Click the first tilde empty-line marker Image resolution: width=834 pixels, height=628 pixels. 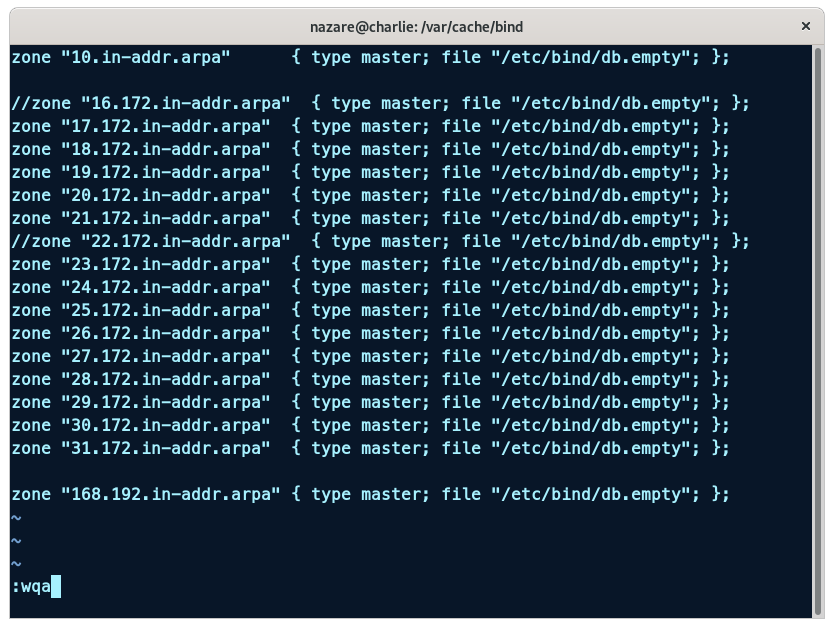click(x=16, y=518)
